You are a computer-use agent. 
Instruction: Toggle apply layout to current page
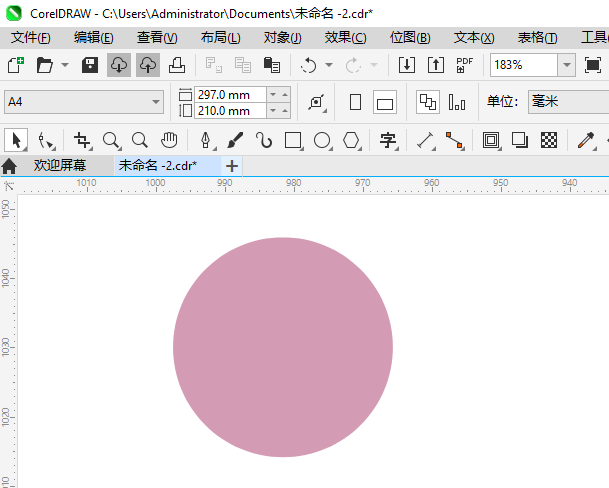[x=457, y=102]
